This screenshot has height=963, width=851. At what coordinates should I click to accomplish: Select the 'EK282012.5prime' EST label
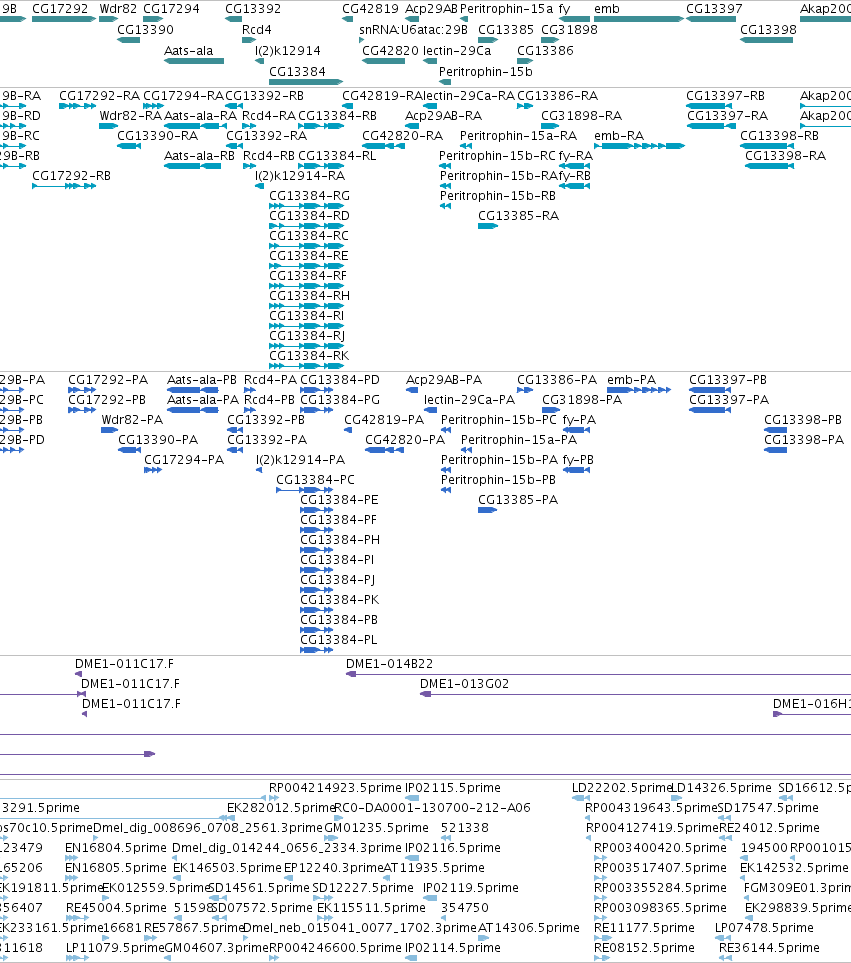281,808
